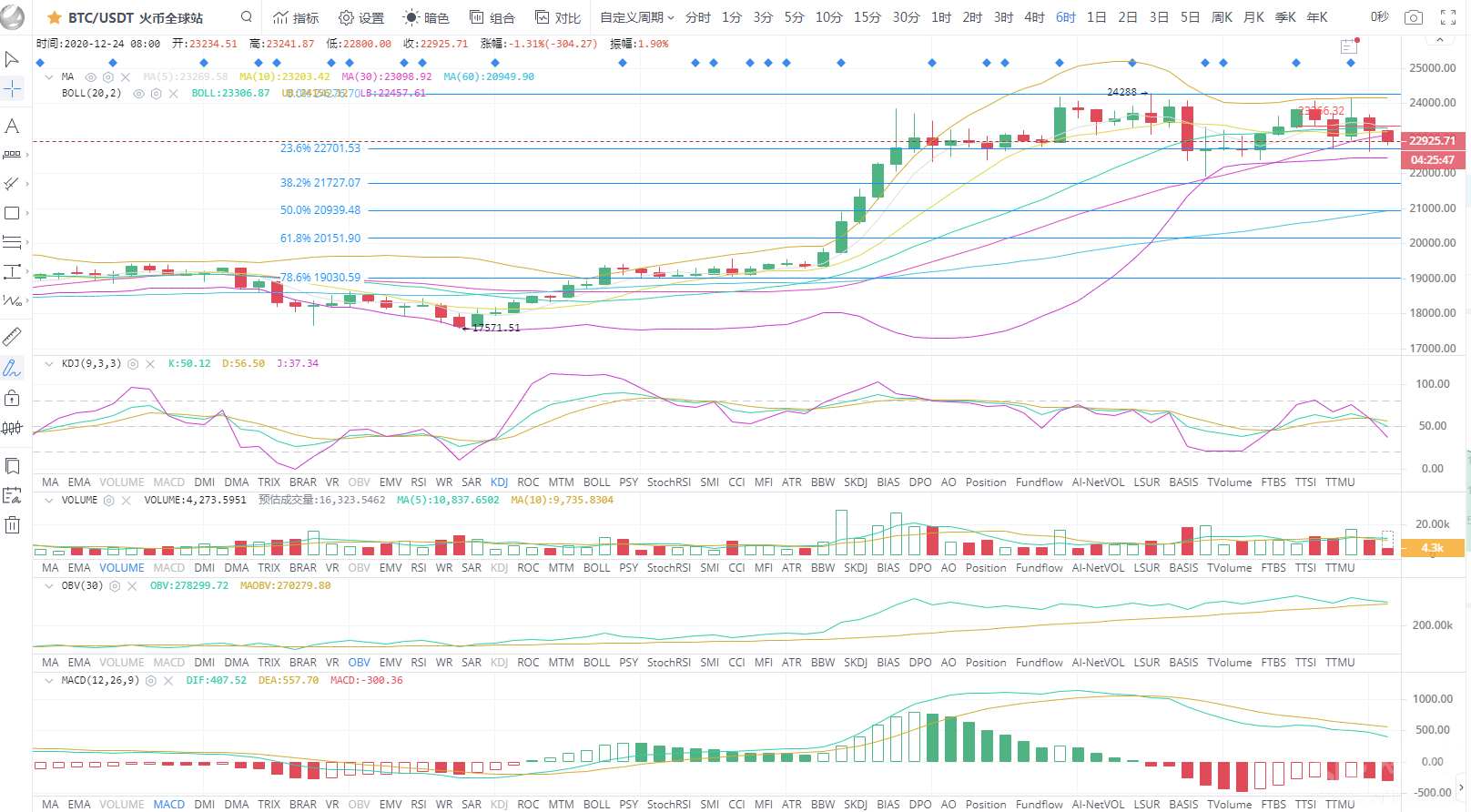Screen dimensions: 1471x812
Task: Click the 50.0% Fibonacci retracement line label
Action: click(320, 210)
